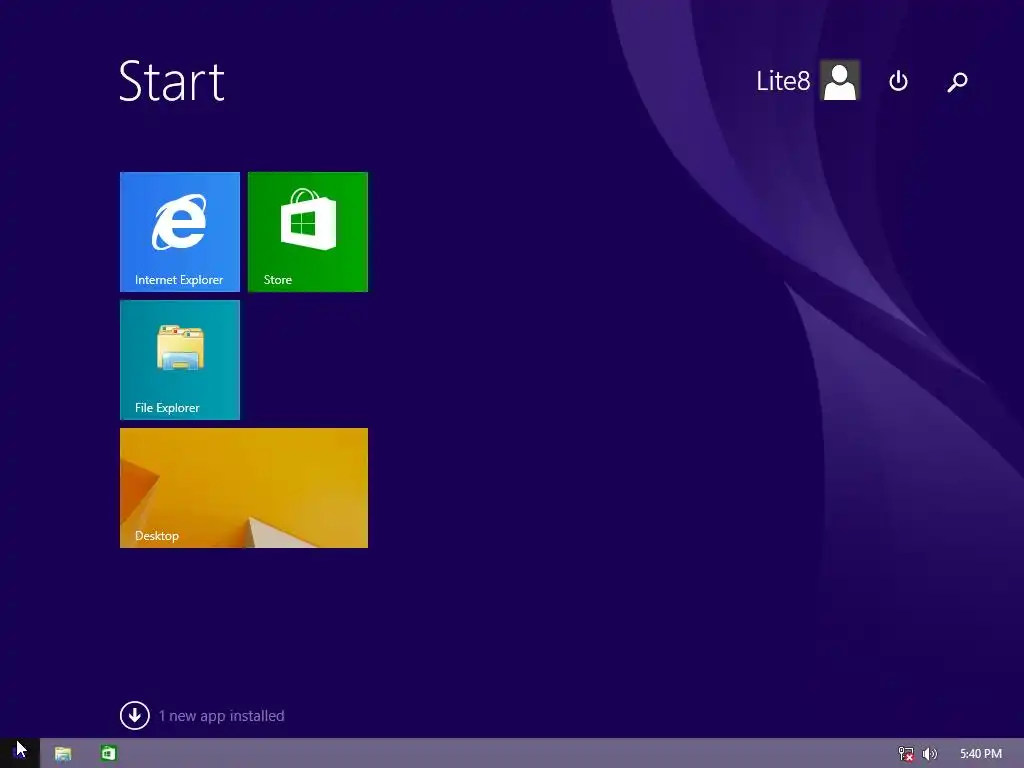Viewport: 1024px width, 768px height.
Task: Open the power options icon
Action: 899,81
